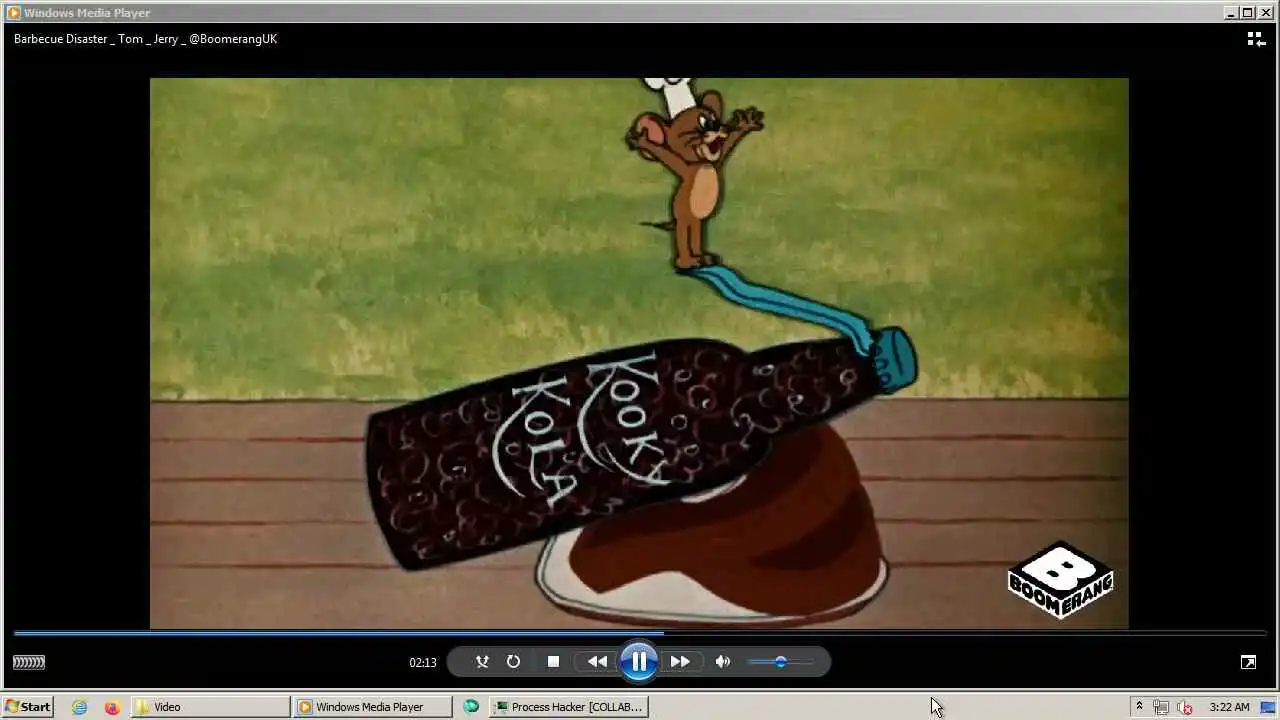Viewport: 1280px width, 720px height.
Task: Launch Firefox from quick launch
Action: 112,707
